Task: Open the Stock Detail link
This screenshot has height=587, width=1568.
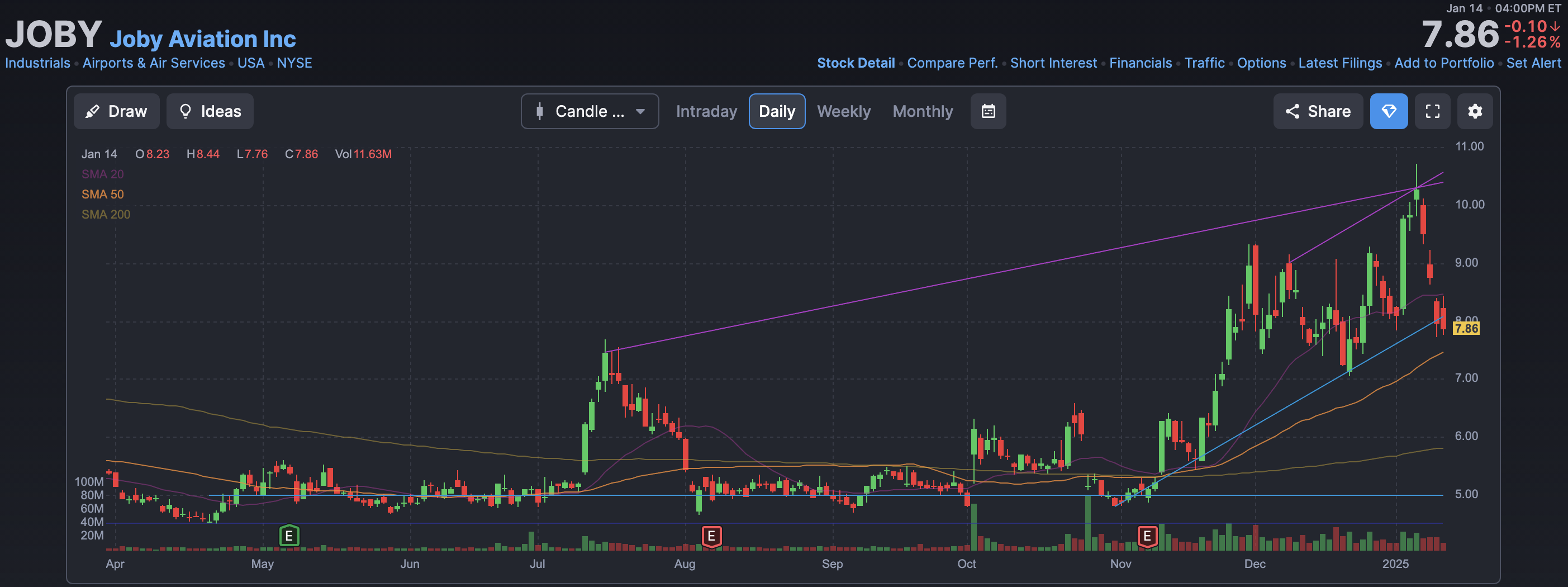Action: (855, 63)
